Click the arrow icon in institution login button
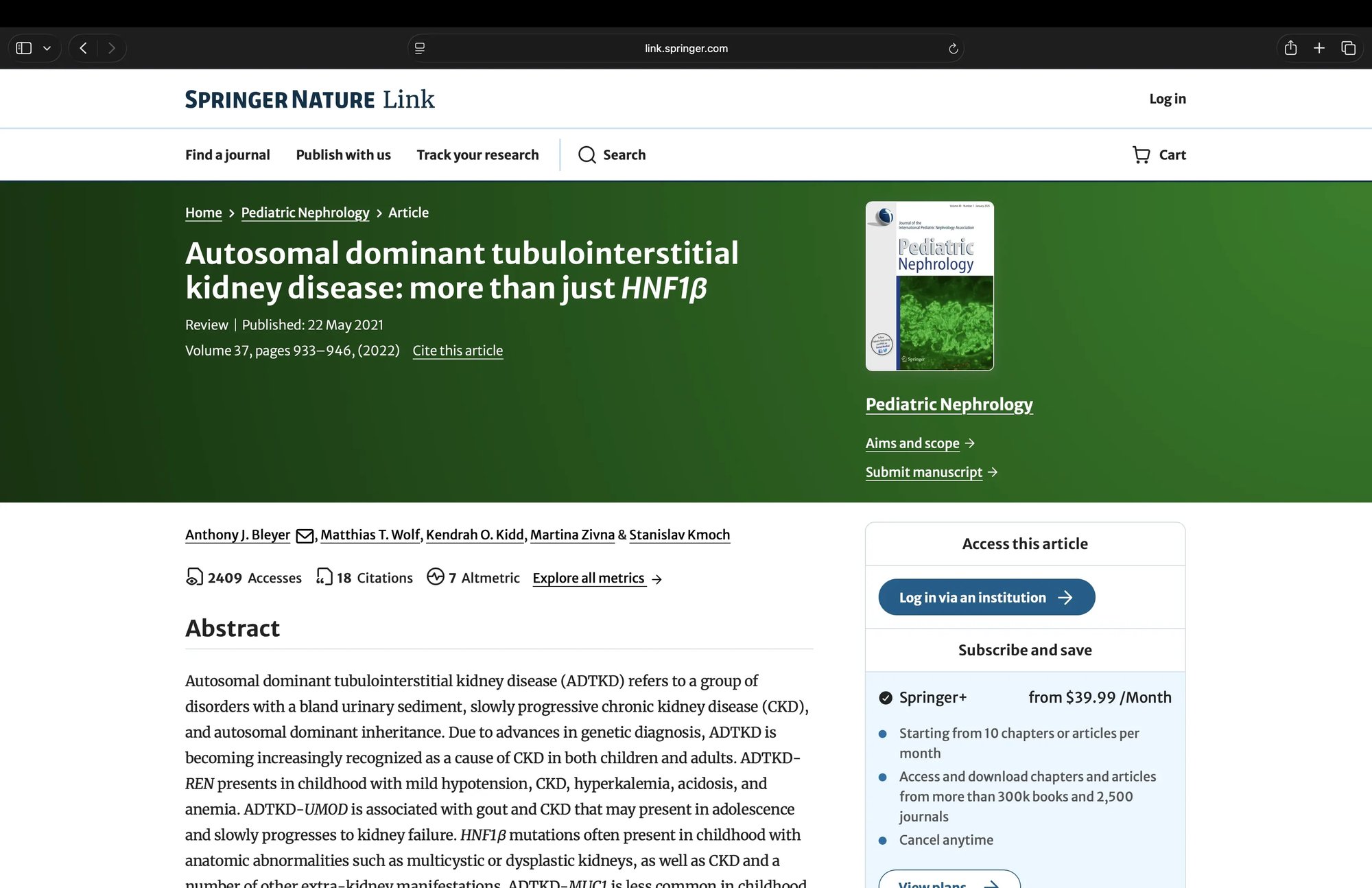 click(x=1065, y=598)
